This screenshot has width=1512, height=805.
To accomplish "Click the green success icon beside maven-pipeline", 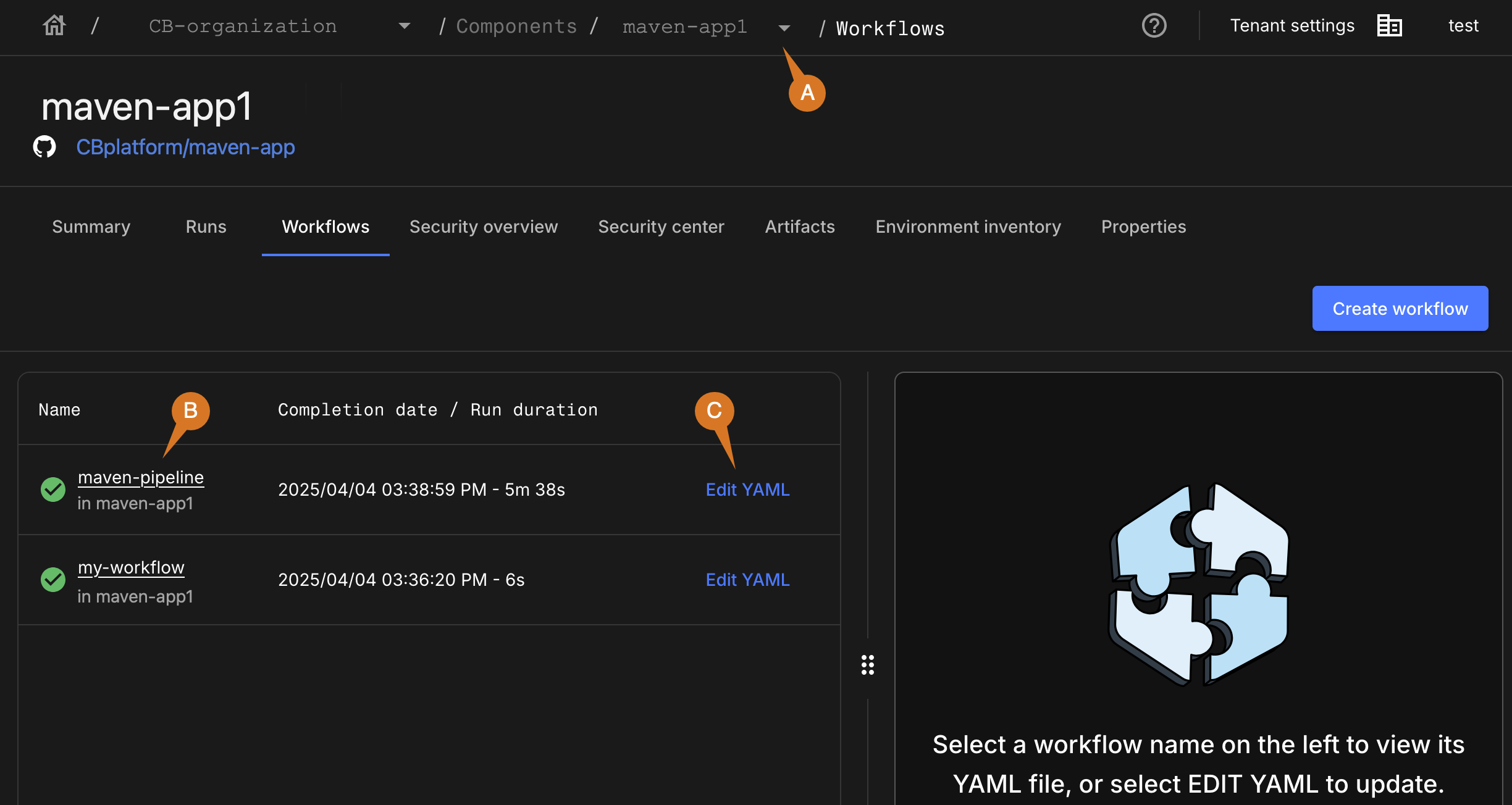I will (x=52, y=489).
